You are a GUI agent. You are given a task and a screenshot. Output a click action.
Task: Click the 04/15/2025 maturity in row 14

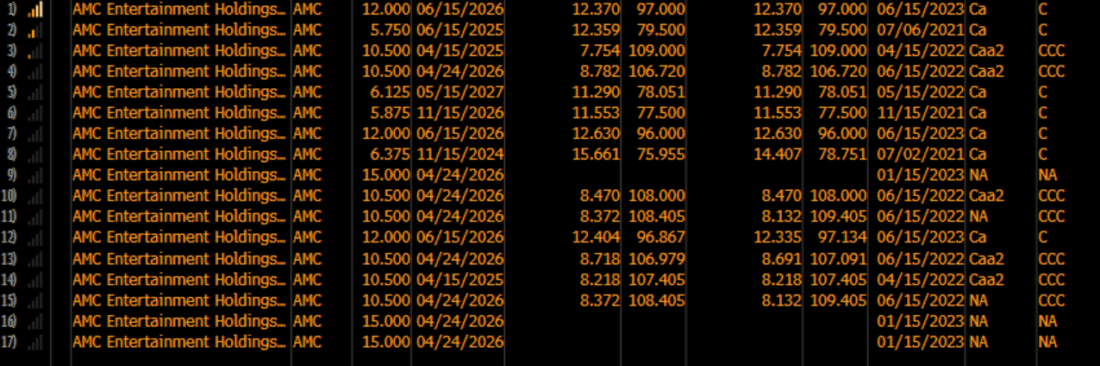pos(460,280)
